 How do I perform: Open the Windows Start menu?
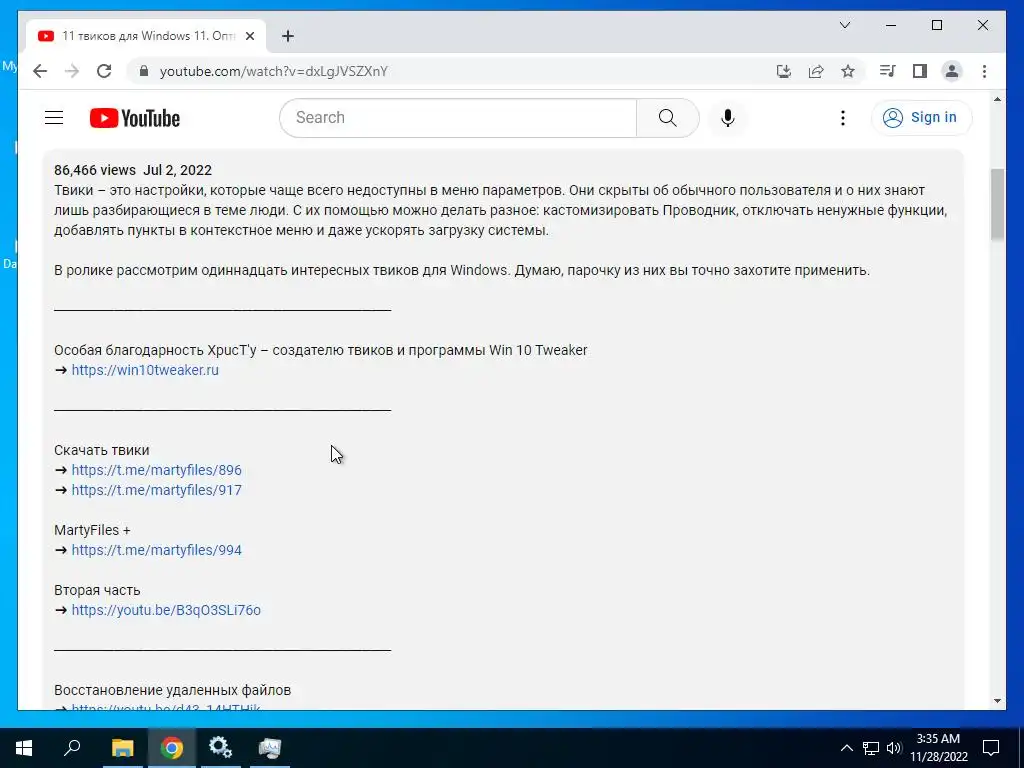pos(24,748)
